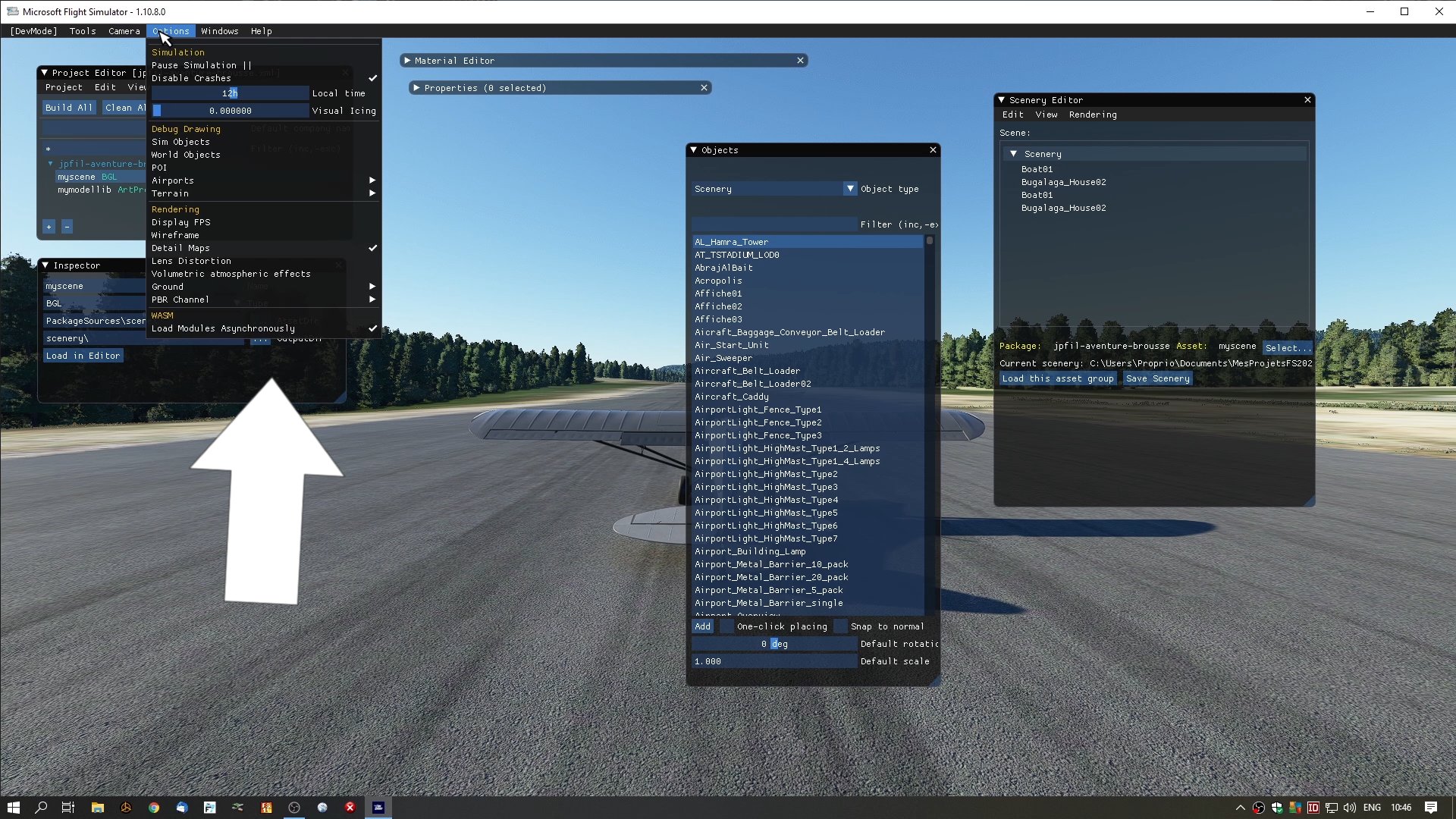Enable Snap to normal checkbox
Viewport: 1456px width, 819px height.
click(x=840, y=626)
